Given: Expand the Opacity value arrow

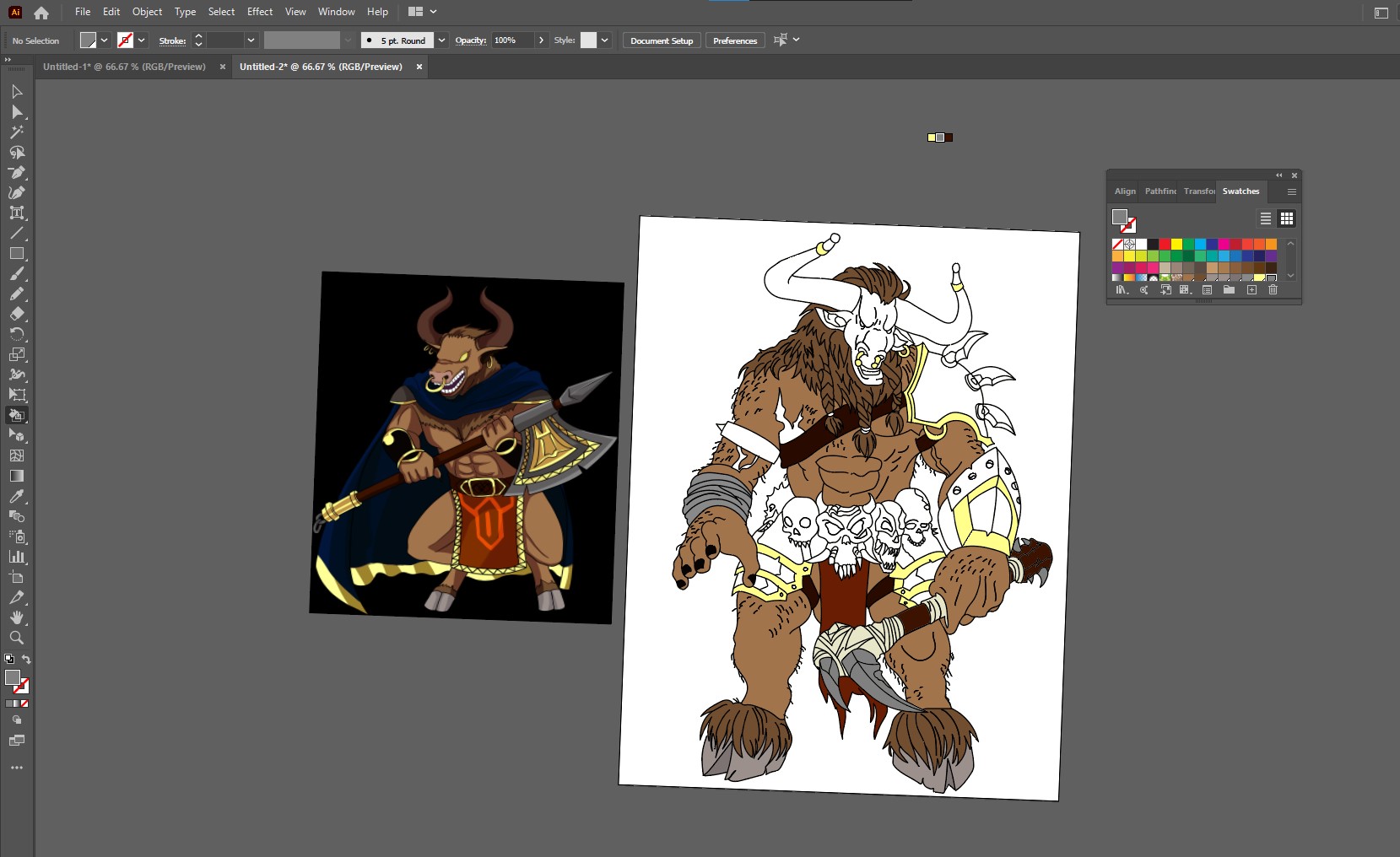Looking at the screenshot, I should 541,40.
